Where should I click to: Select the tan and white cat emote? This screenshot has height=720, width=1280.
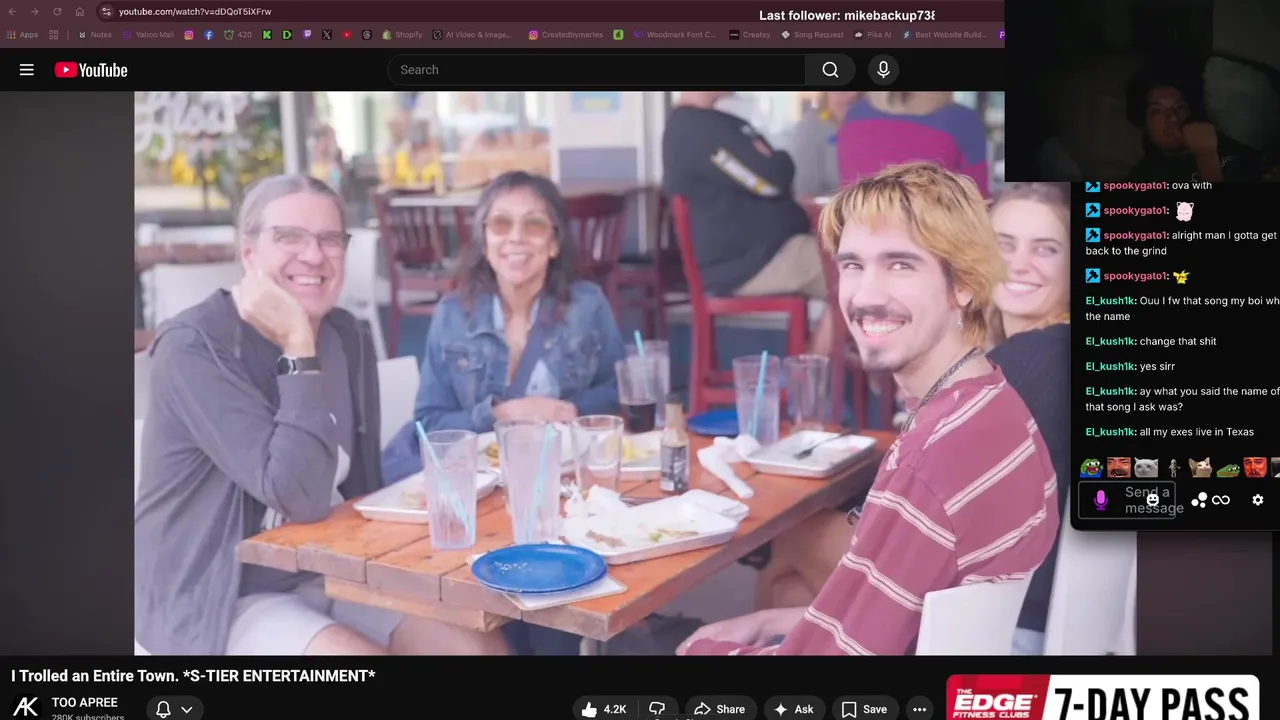point(1200,467)
